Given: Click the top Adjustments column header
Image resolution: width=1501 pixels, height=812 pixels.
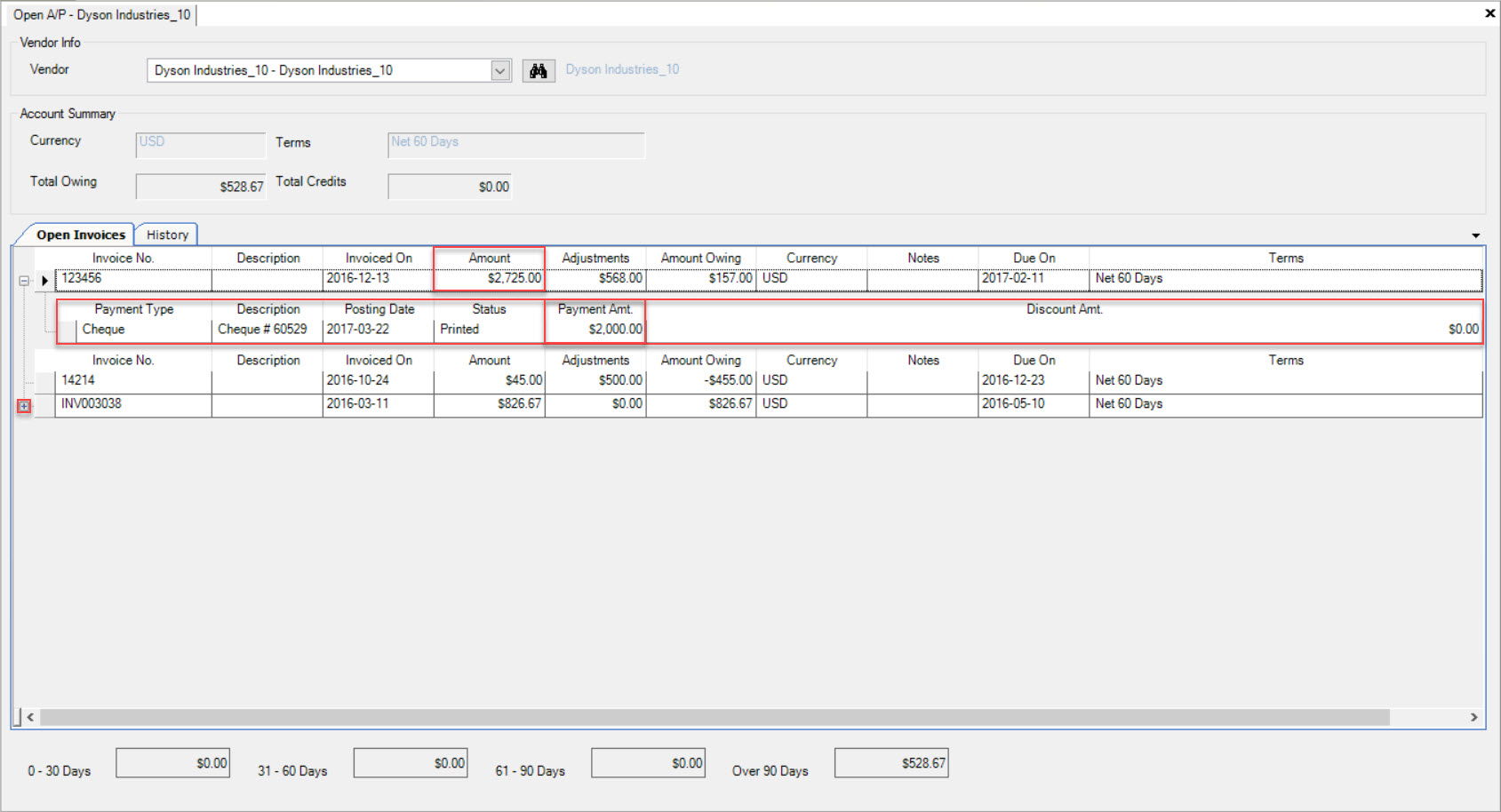Looking at the screenshot, I should pyautogui.click(x=595, y=258).
